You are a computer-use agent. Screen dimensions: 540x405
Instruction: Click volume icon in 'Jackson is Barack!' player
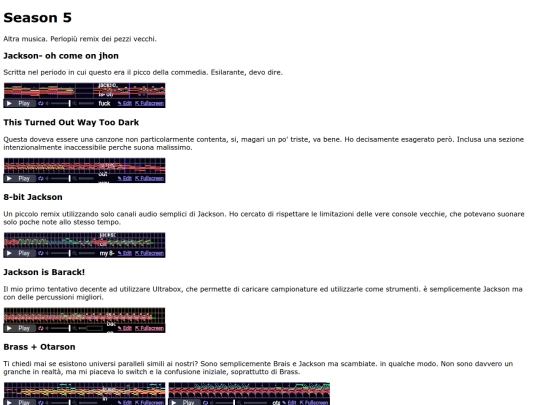pyautogui.click(x=48, y=328)
